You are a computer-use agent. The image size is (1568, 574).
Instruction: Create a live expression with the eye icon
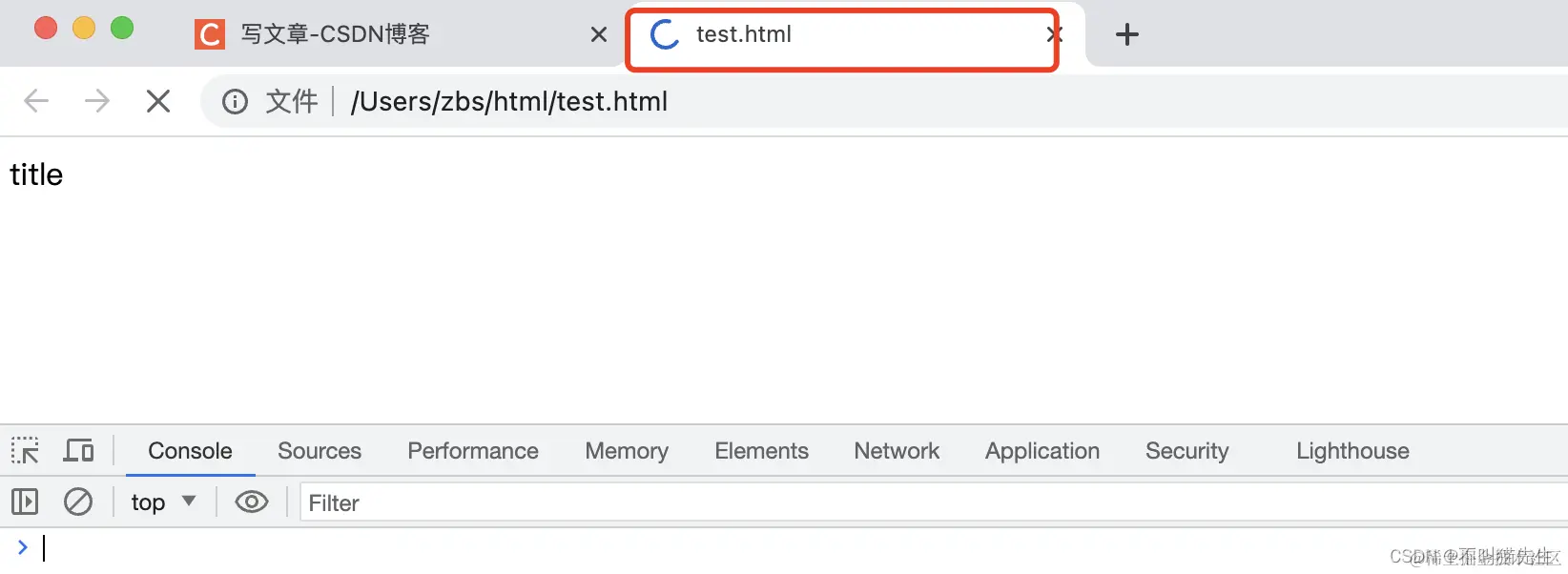[252, 502]
